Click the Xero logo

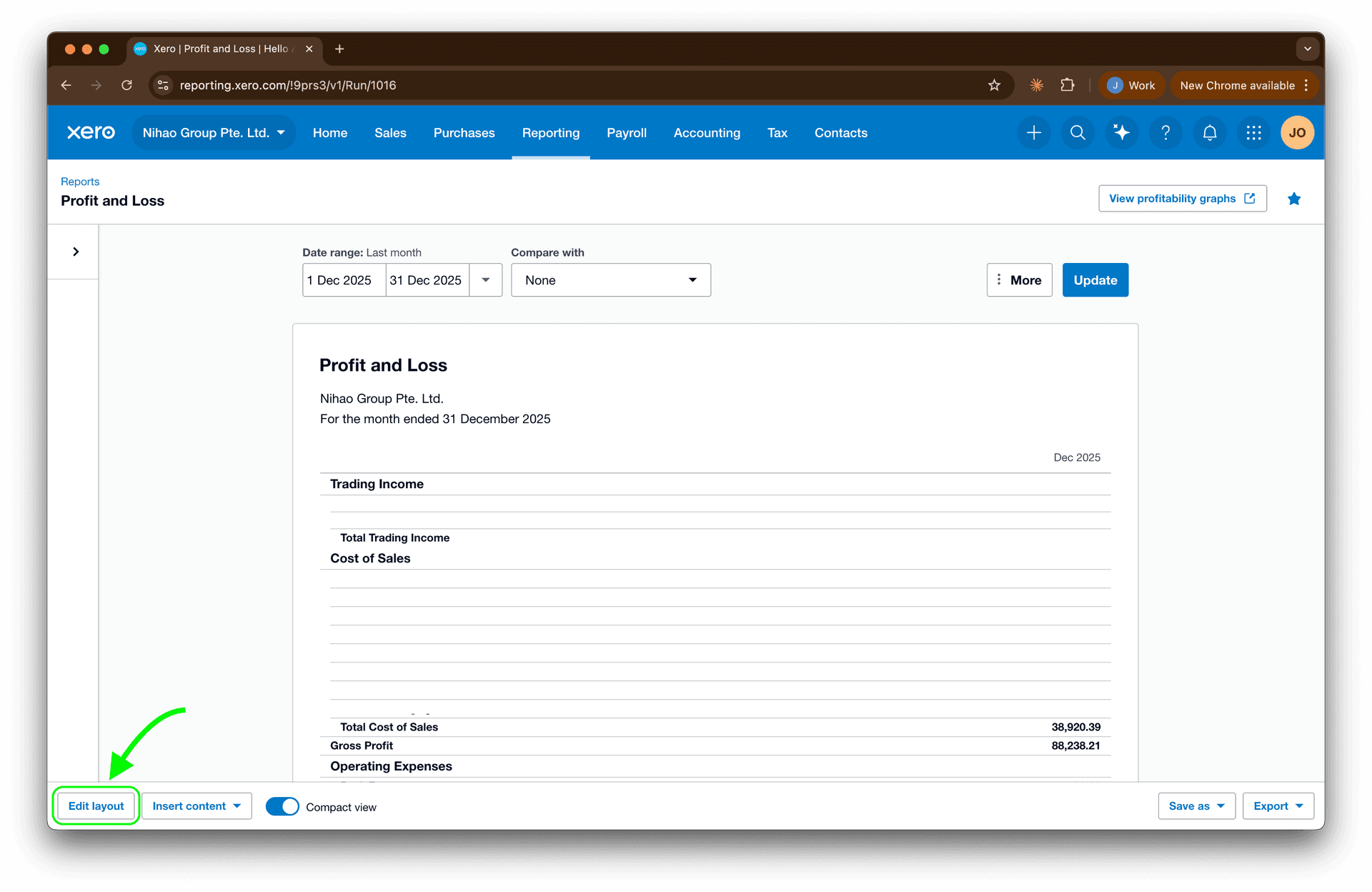[90, 132]
